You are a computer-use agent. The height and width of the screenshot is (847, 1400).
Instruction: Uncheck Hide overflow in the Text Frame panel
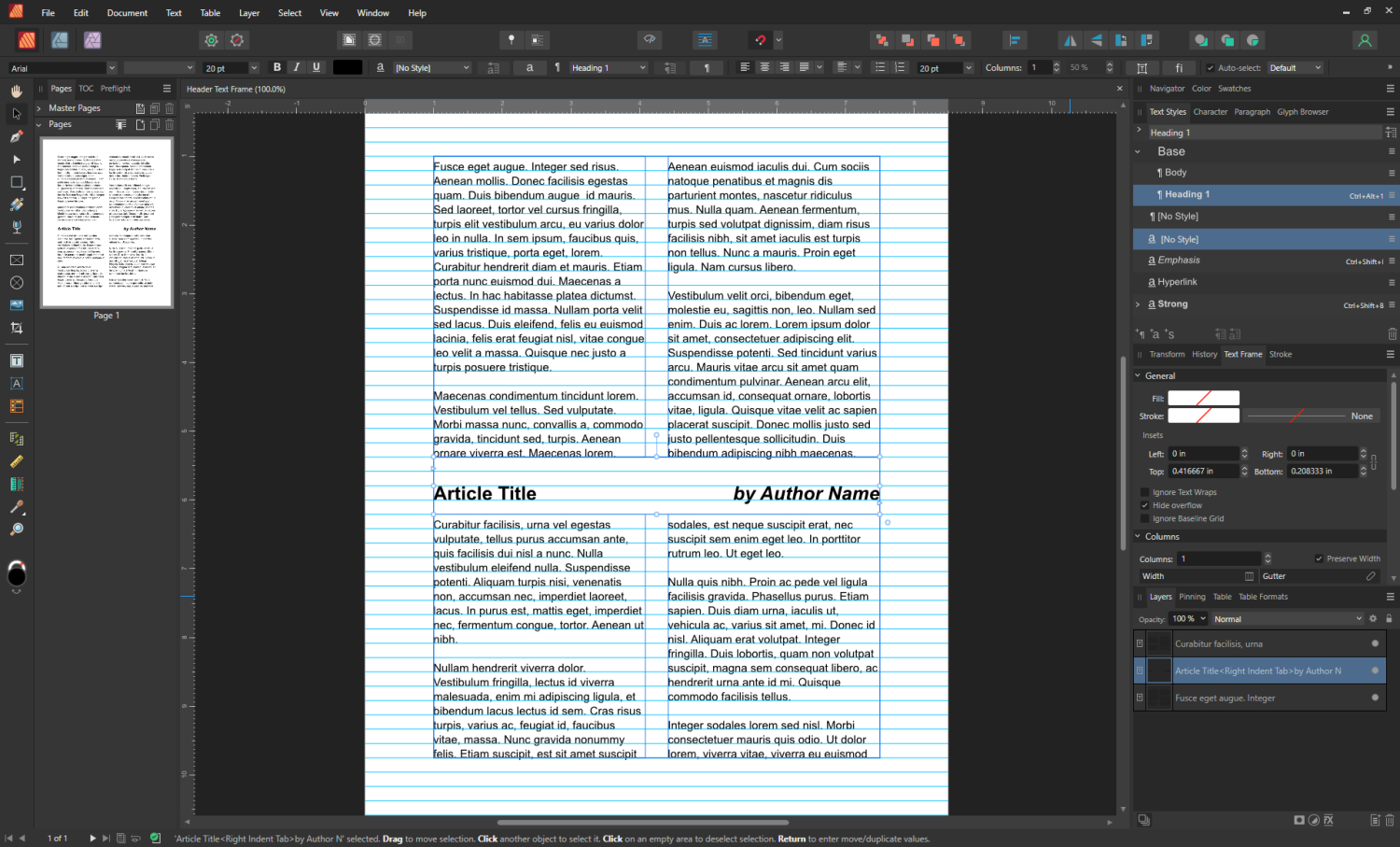click(1144, 505)
